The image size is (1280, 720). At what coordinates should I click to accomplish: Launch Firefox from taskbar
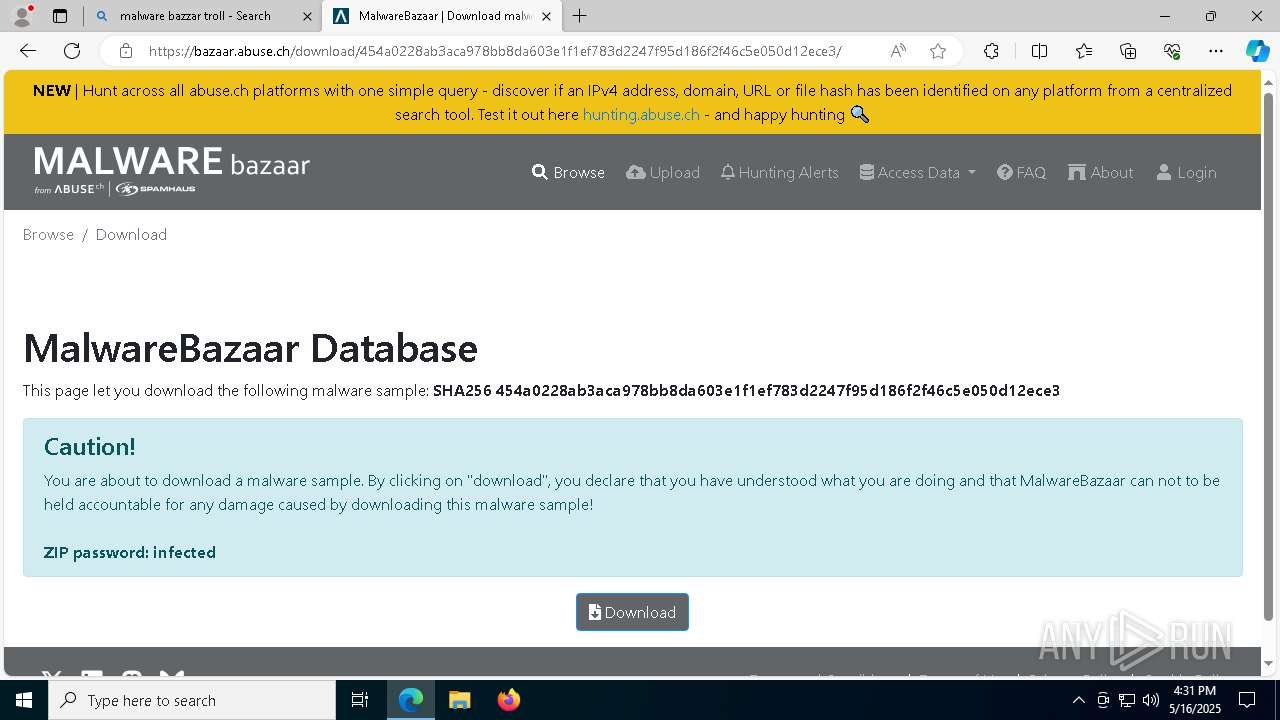[x=508, y=700]
